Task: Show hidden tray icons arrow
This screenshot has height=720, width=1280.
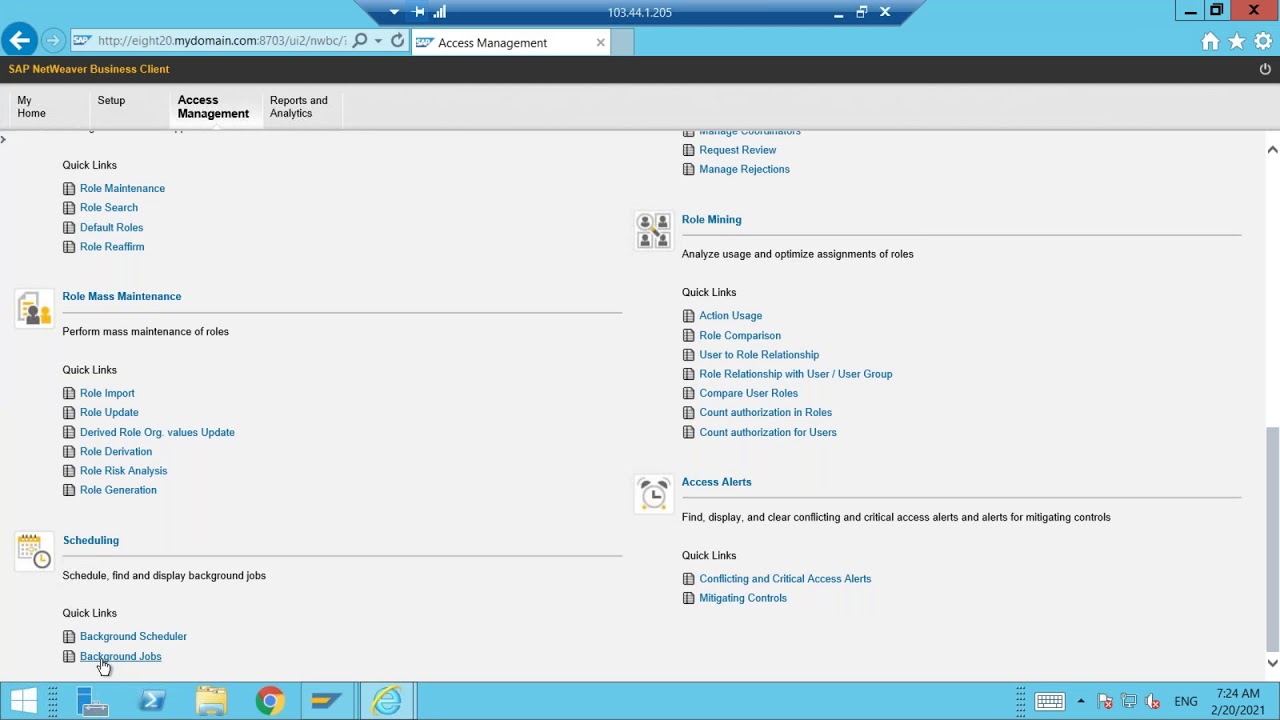Action: (1081, 701)
